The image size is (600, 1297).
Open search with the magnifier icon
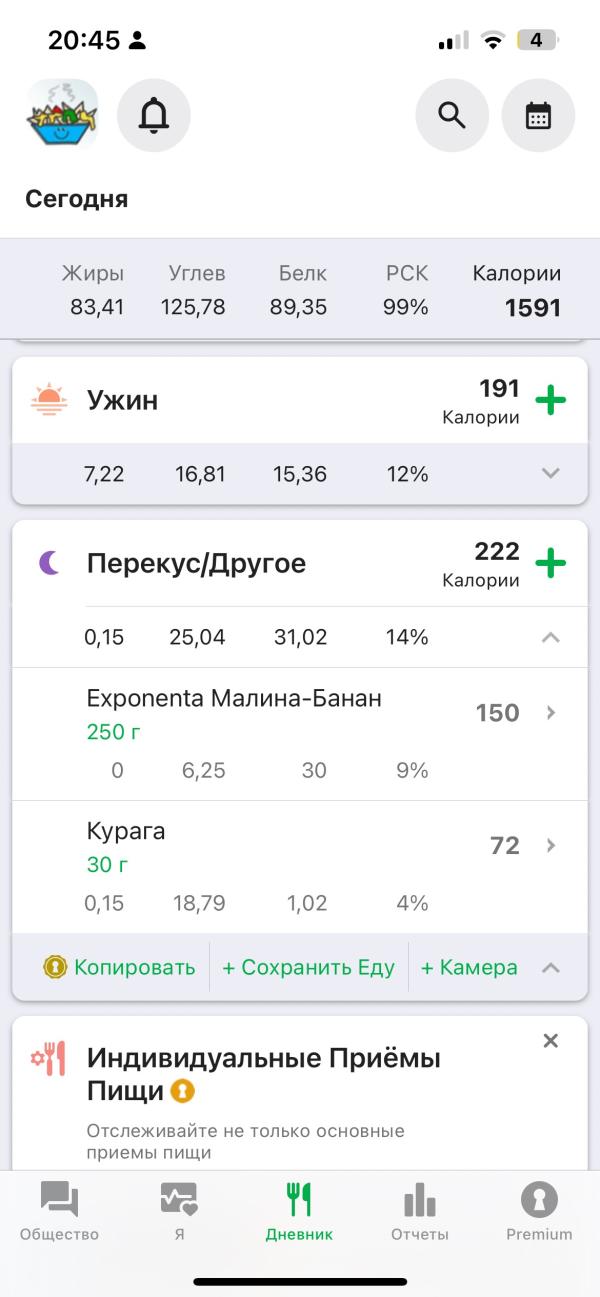452,116
